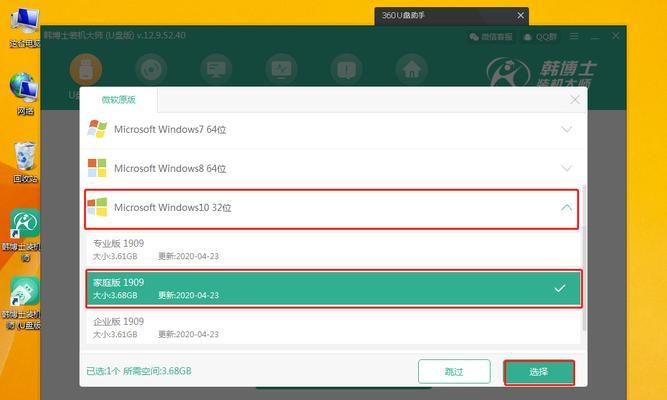Click the exclamation toolbar icon
Image resolution: width=667 pixels, height=400 pixels.
point(347,69)
